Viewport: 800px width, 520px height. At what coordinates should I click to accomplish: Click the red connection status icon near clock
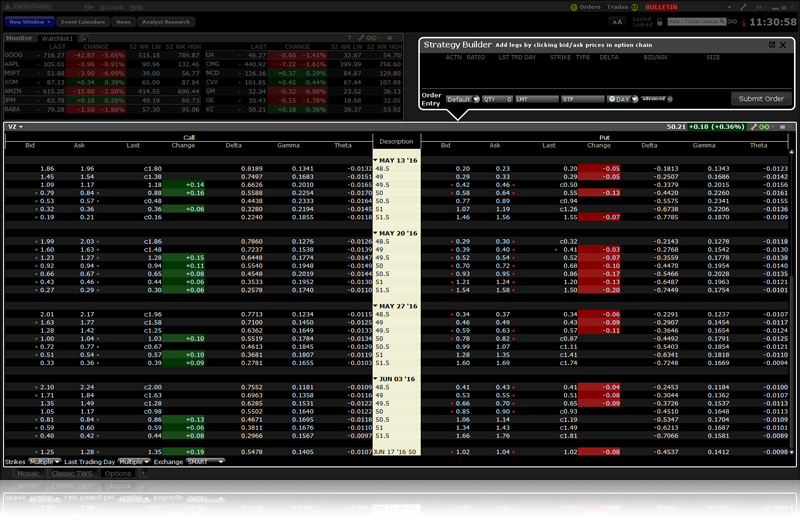pos(743,22)
